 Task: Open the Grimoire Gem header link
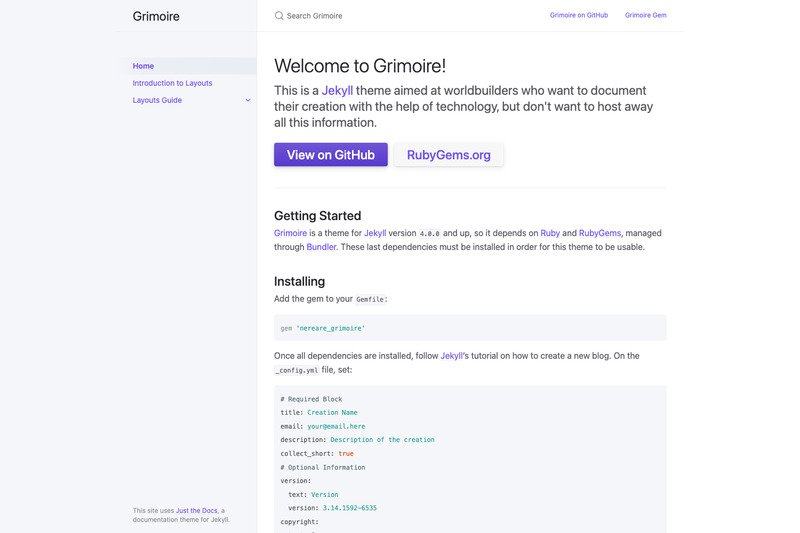[x=645, y=15]
